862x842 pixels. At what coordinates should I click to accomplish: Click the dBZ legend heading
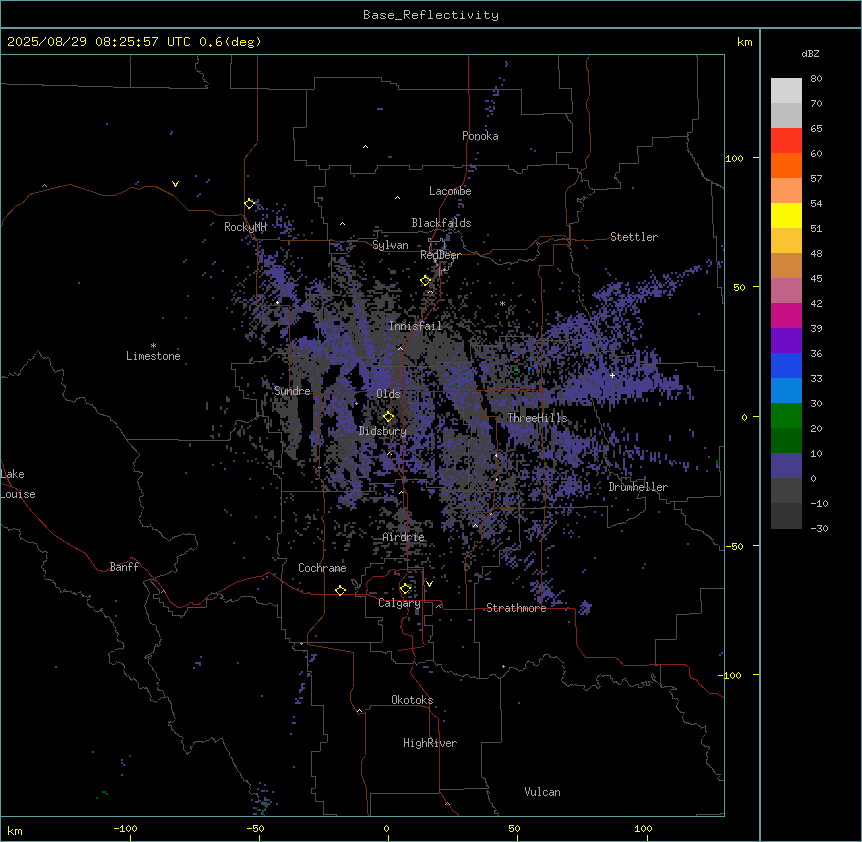[810, 53]
